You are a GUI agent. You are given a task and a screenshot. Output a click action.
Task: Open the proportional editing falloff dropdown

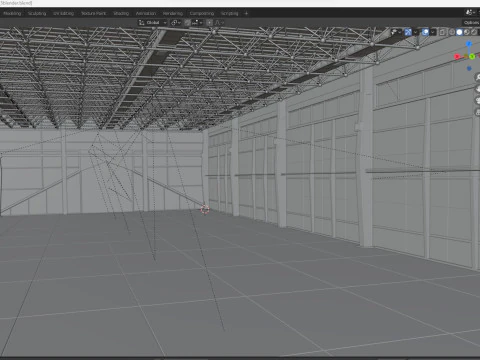pyautogui.click(x=219, y=23)
